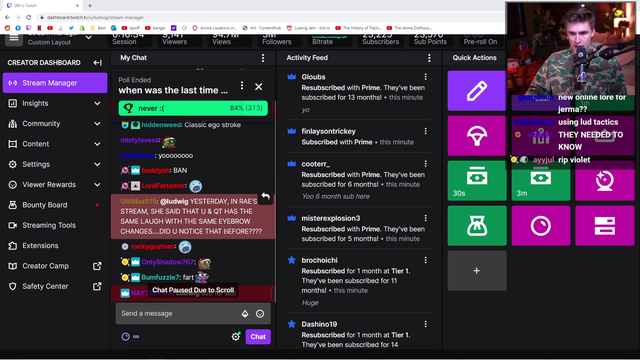Run a 3m ad quick action
This screenshot has width=640, height=360.
541,180
